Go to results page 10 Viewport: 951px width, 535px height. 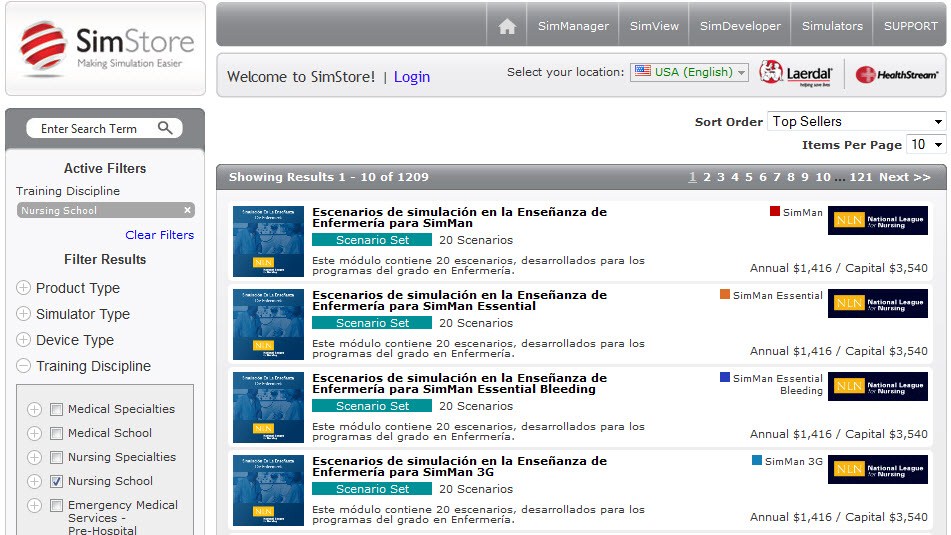(x=823, y=177)
